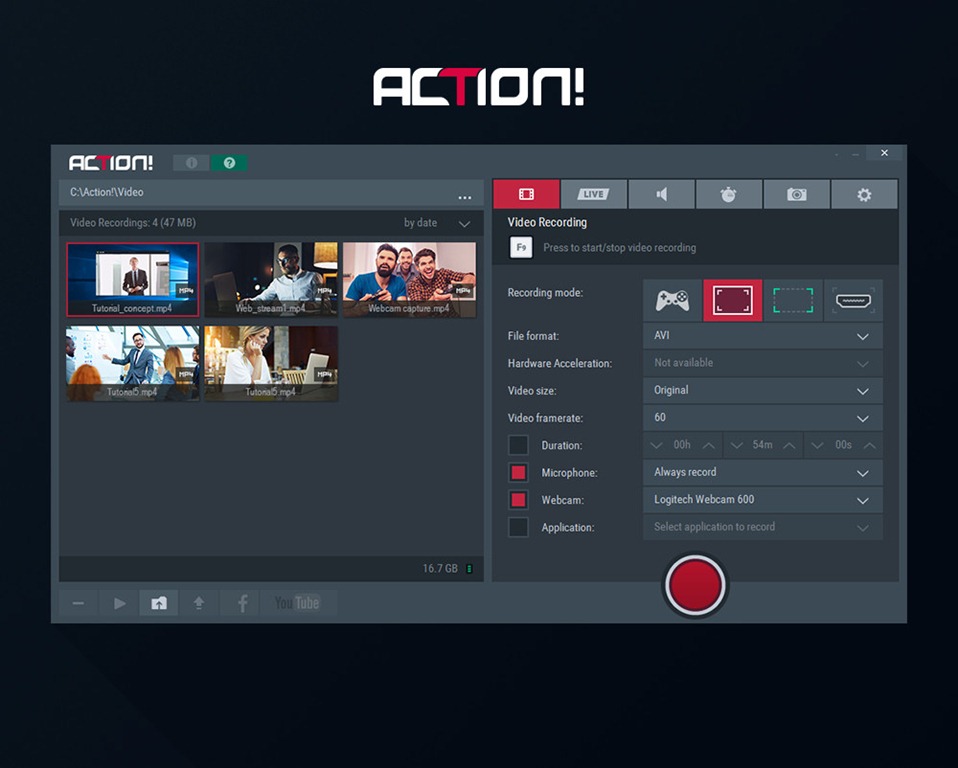Click the delete recording minus icon
Image resolution: width=958 pixels, height=768 pixels.
tap(78, 603)
